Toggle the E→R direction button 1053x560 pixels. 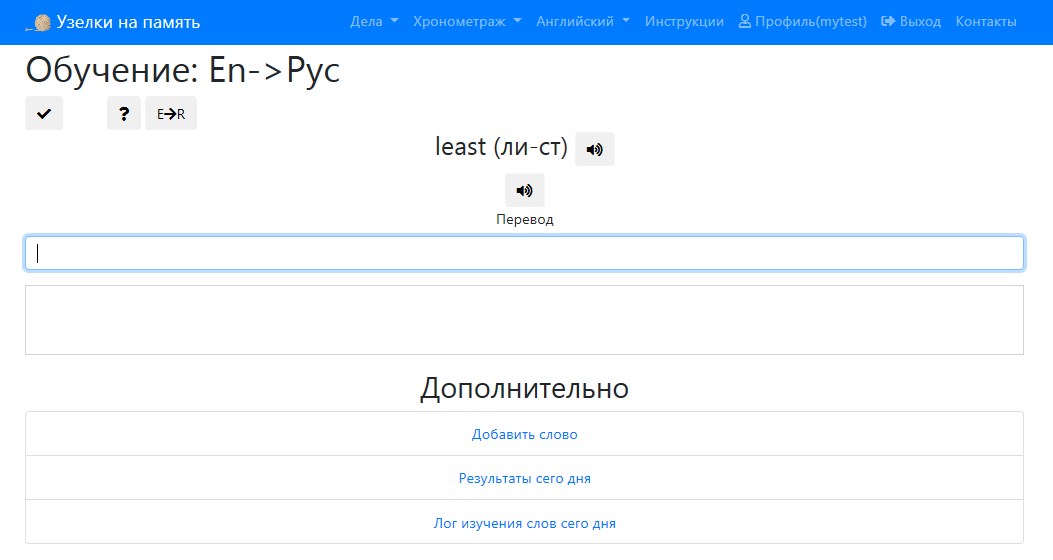pos(171,114)
